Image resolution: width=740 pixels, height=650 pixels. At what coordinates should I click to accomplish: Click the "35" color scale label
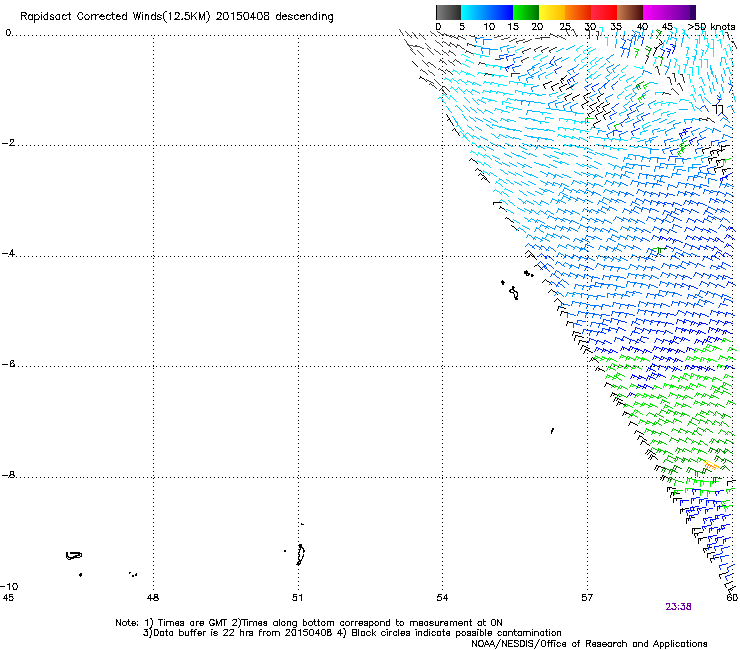[x=616, y=27]
